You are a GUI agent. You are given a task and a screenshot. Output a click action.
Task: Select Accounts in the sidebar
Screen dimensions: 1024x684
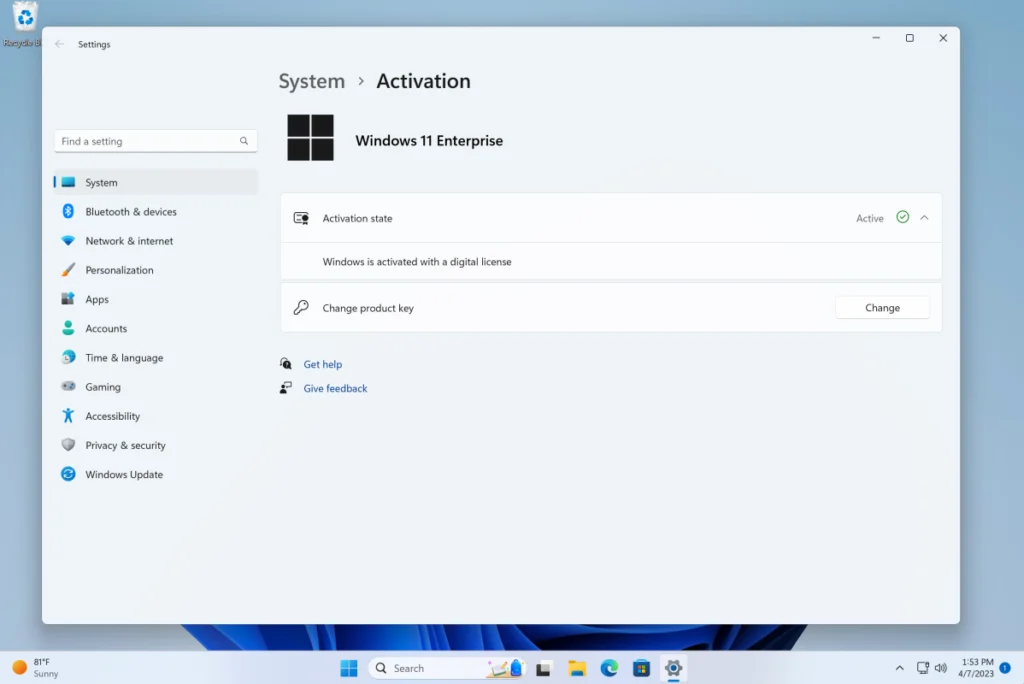(x=106, y=328)
